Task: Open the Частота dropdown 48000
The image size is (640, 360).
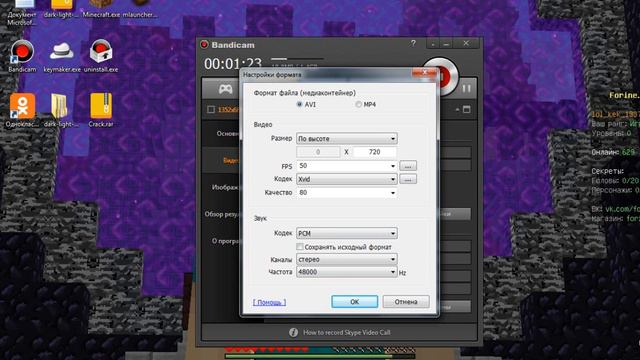Action: pyautogui.click(x=347, y=272)
